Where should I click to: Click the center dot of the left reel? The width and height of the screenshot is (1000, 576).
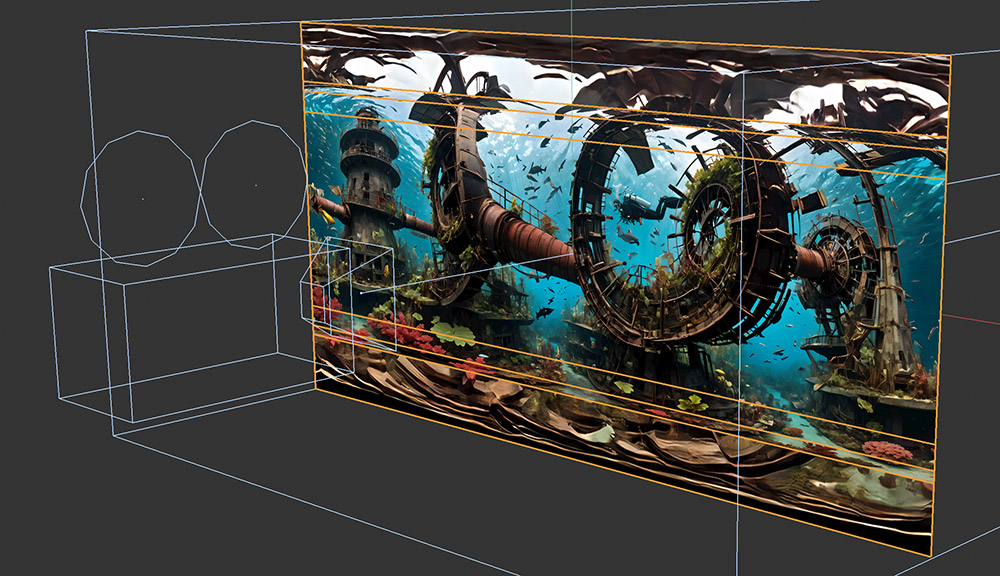coord(142,199)
